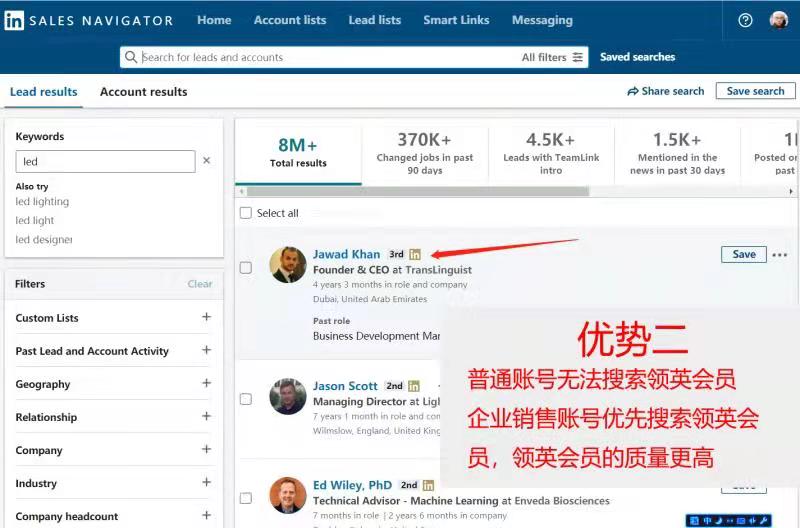This screenshot has height=528, width=800.
Task: Select Mentioned in the news tab
Action: pos(677,153)
